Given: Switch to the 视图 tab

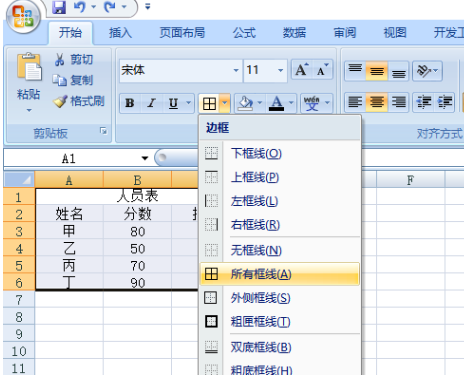Looking at the screenshot, I should [395, 33].
